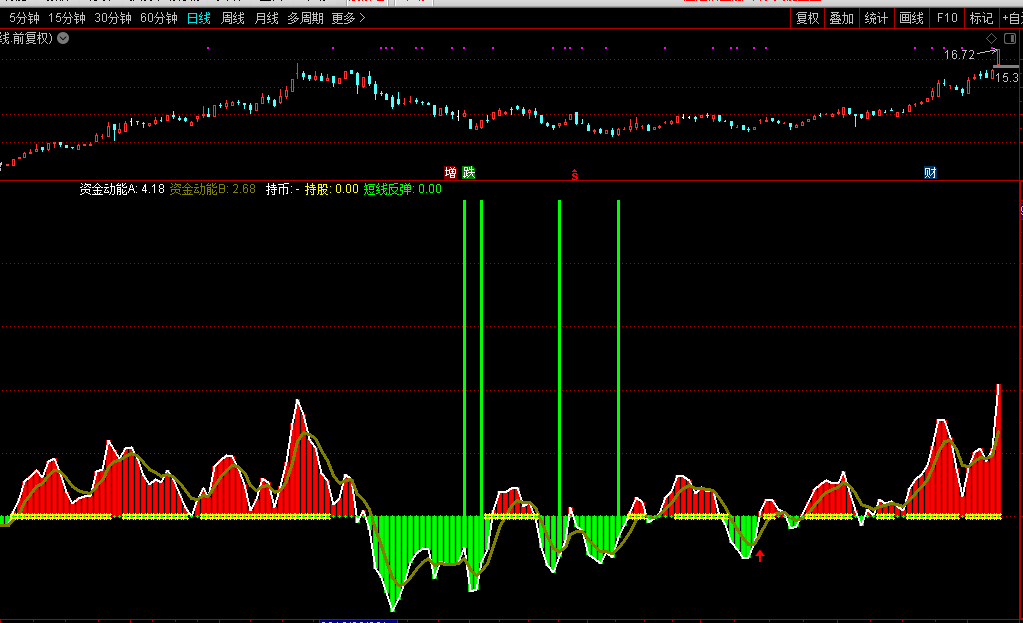
Task: Click the blue 财 financial marker
Action: pos(930,172)
